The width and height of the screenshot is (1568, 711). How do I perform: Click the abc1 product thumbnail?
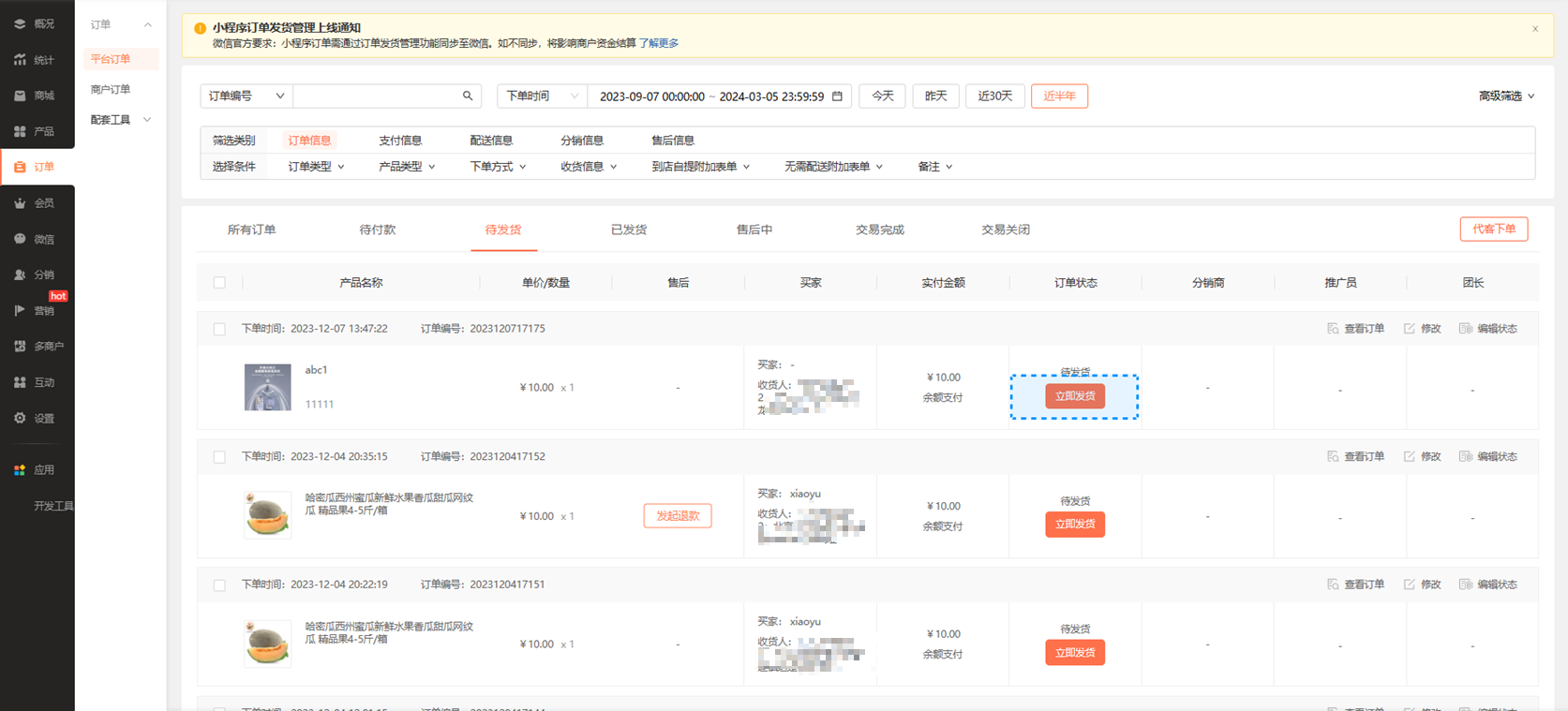[267, 387]
